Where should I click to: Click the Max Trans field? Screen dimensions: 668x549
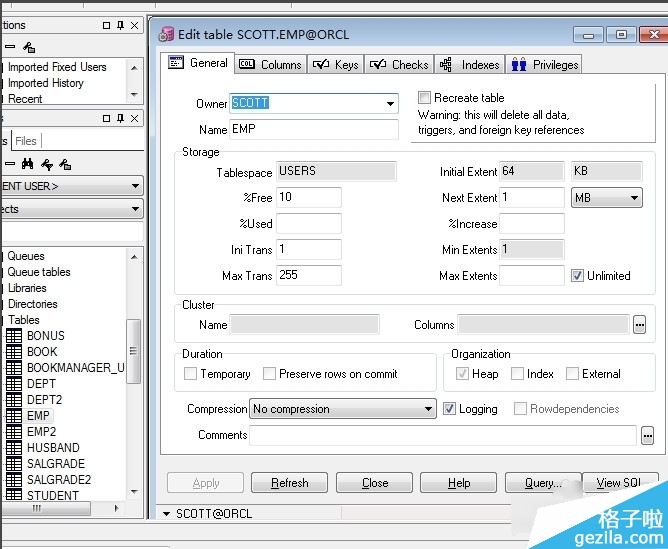point(309,276)
